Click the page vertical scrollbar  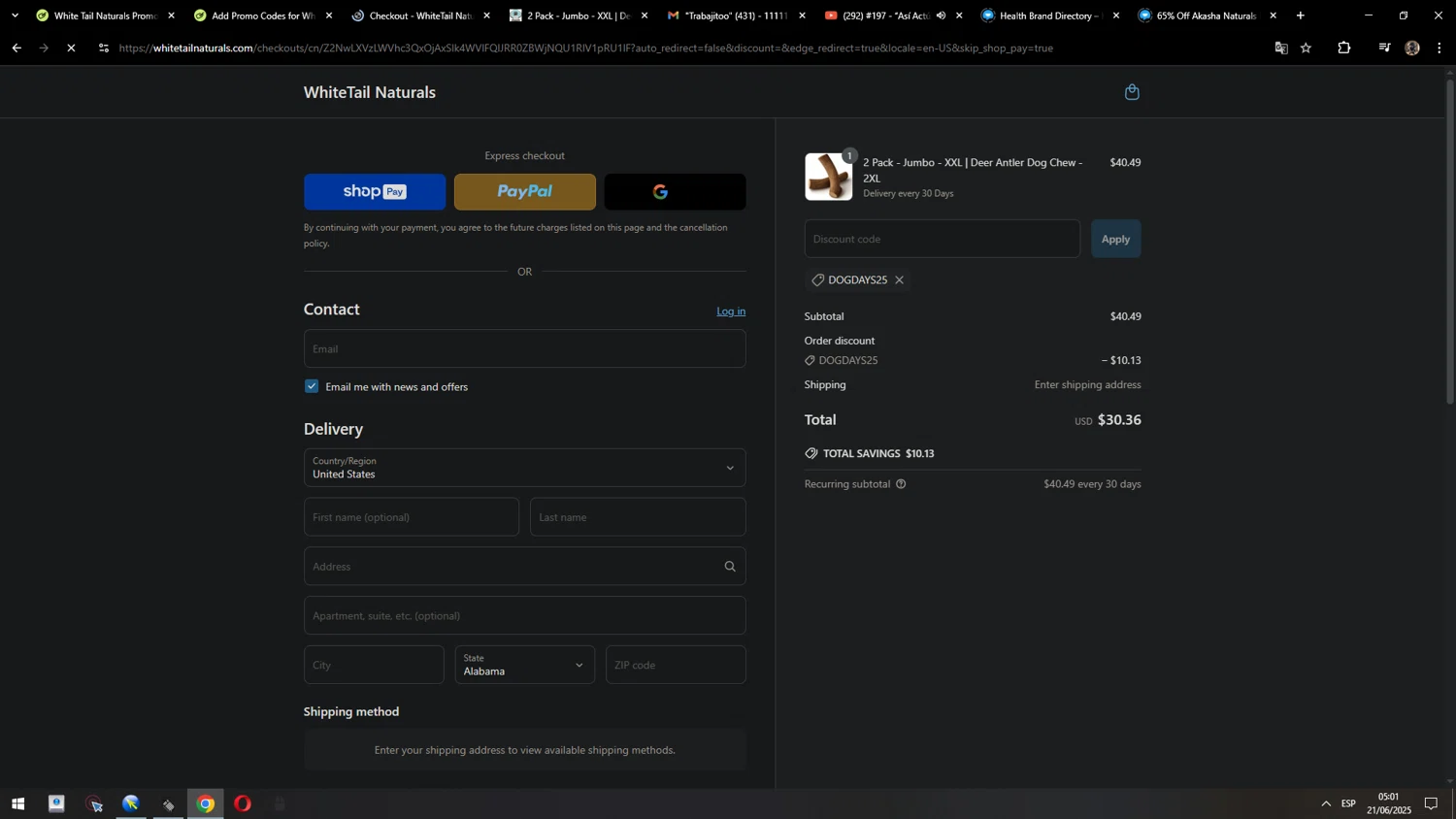pos(1450,243)
